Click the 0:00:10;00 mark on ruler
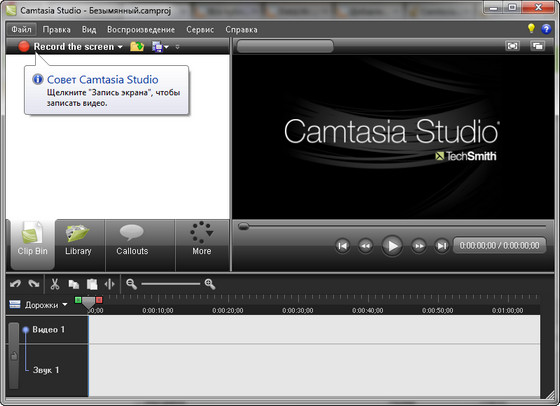Image resolution: width=560 pixels, height=406 pixels. [x=158, y=311]
